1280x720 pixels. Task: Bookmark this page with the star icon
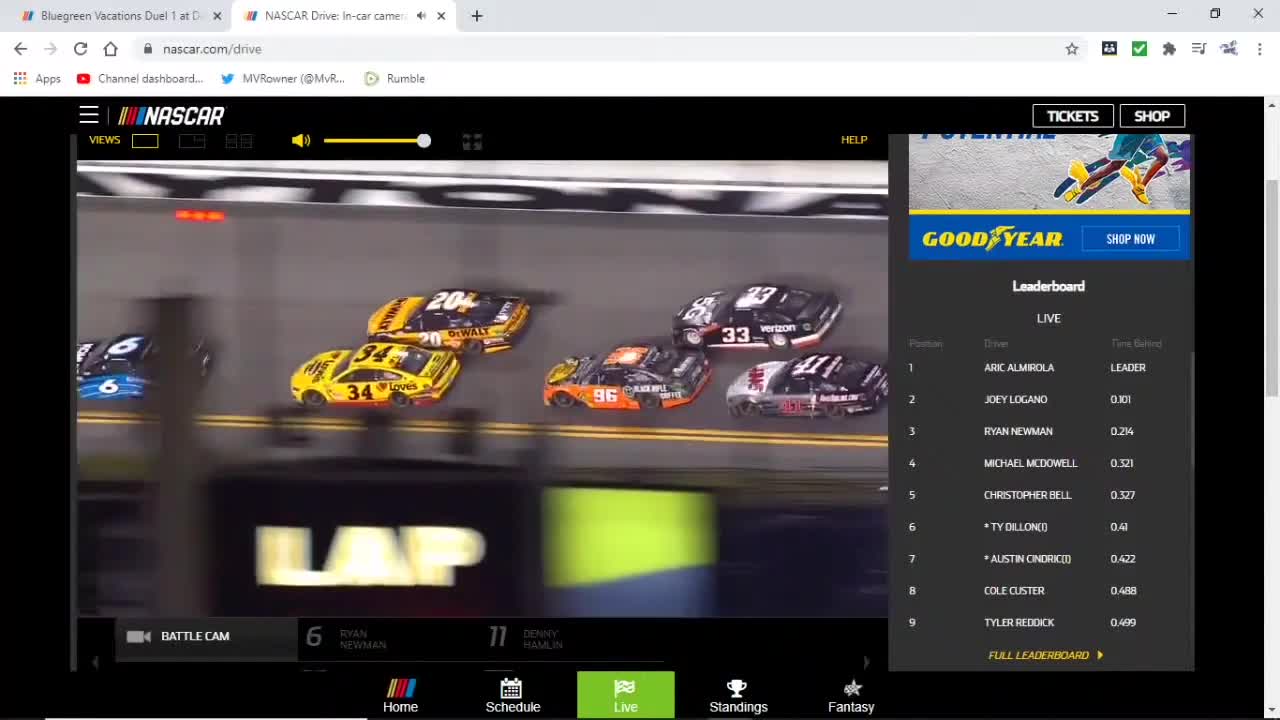1072,49
